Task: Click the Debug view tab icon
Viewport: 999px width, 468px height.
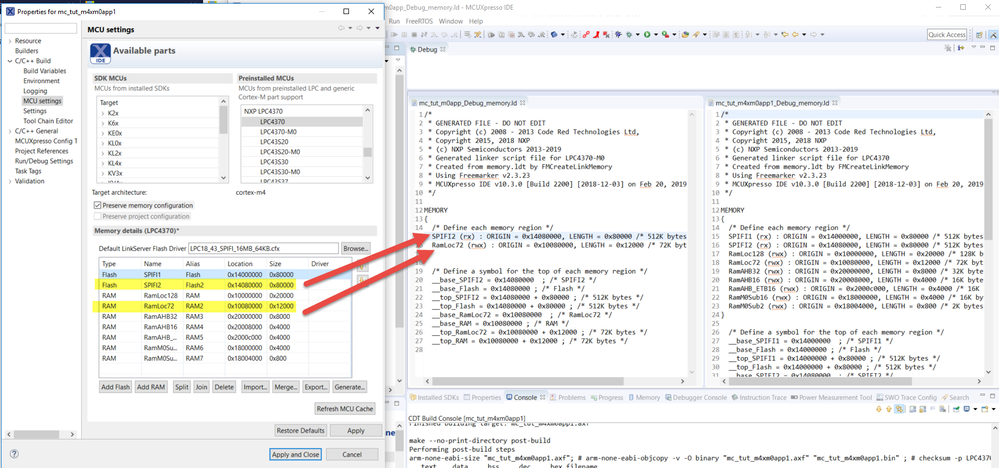Action: 413,50
